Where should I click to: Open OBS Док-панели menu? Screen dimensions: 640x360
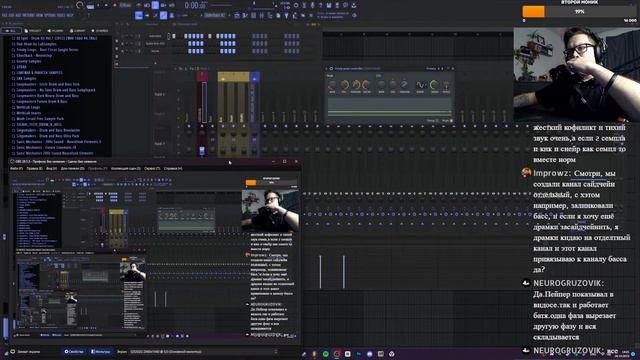tap(72, 168)
